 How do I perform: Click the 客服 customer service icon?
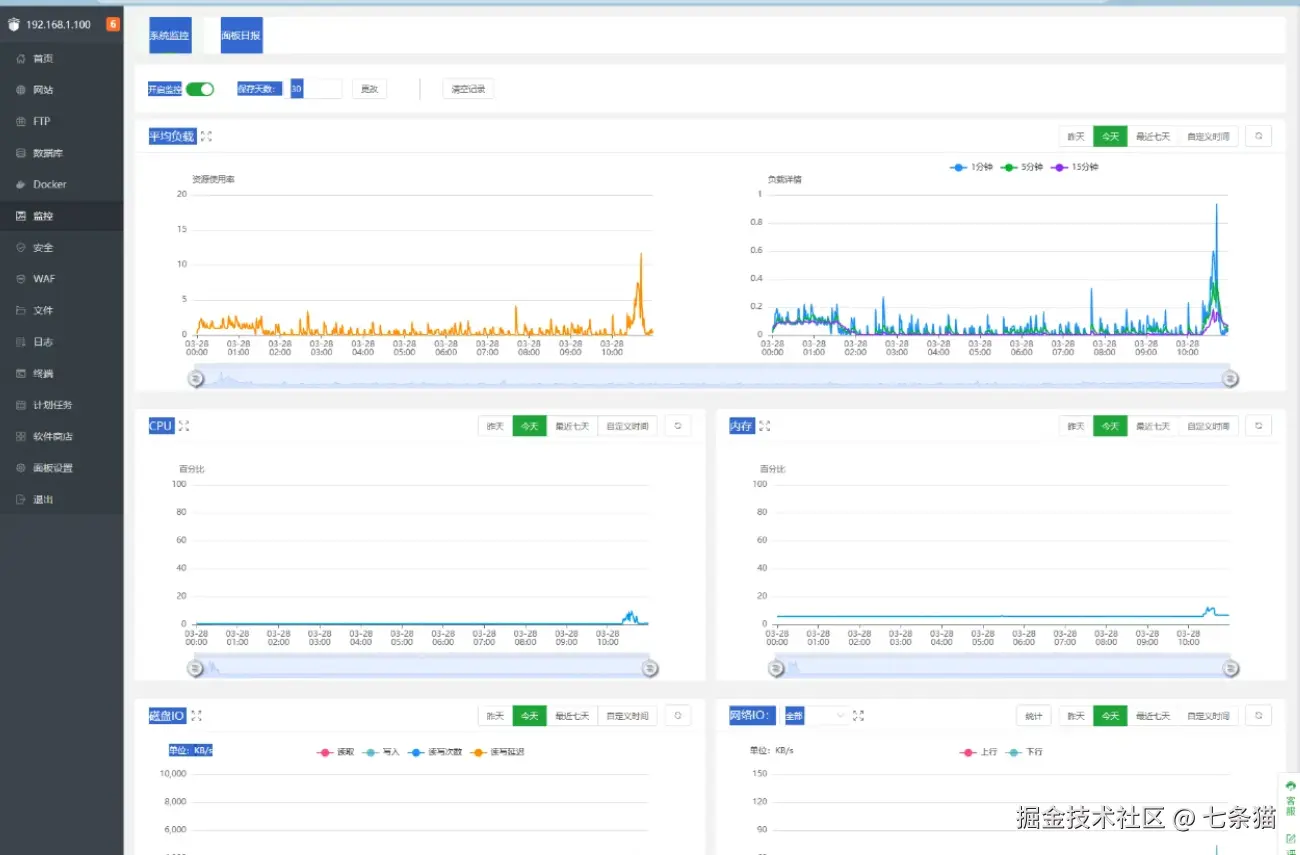1290,797
